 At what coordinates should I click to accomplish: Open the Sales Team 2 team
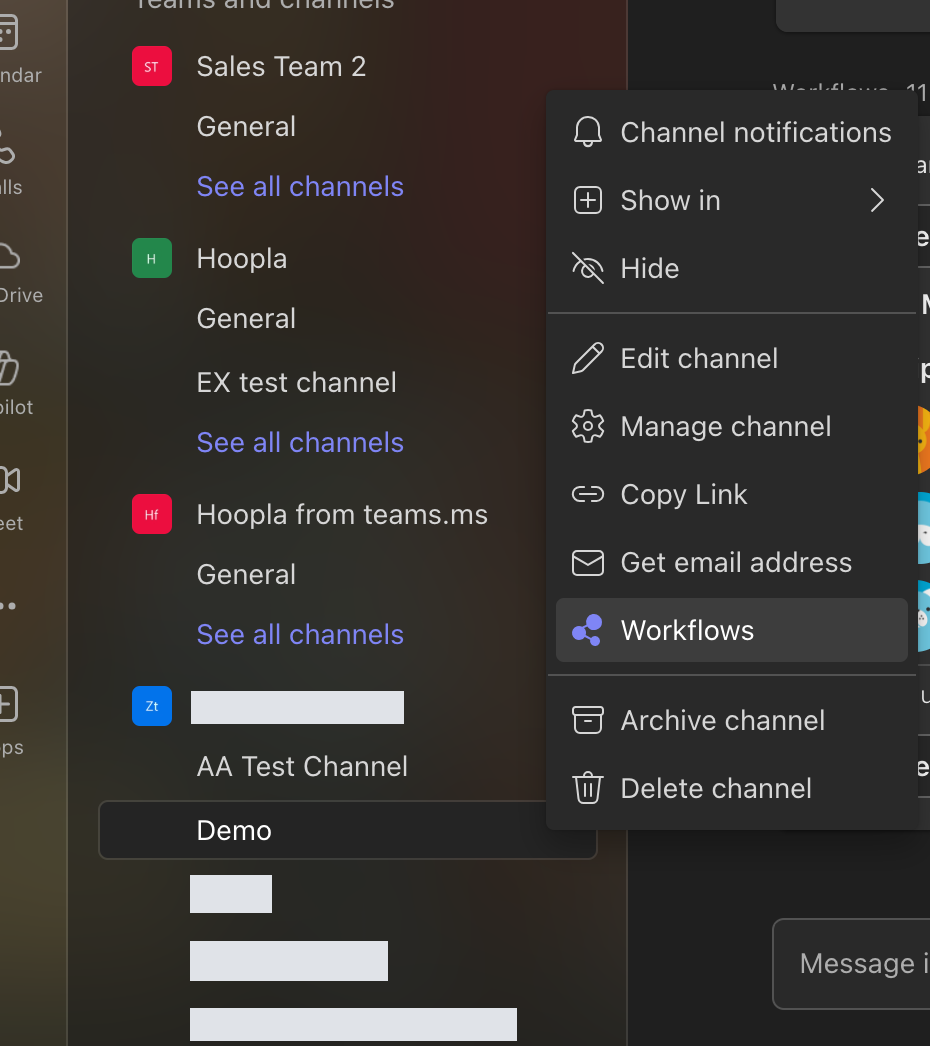[281, 67]
